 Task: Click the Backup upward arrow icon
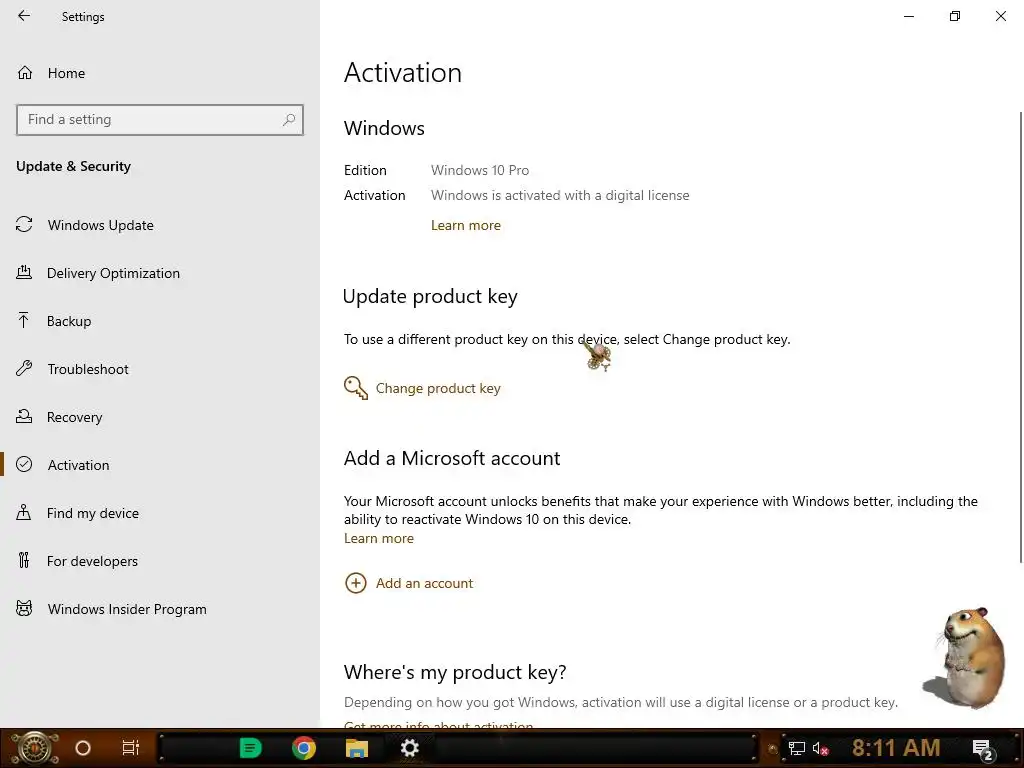tap(24, 320)
